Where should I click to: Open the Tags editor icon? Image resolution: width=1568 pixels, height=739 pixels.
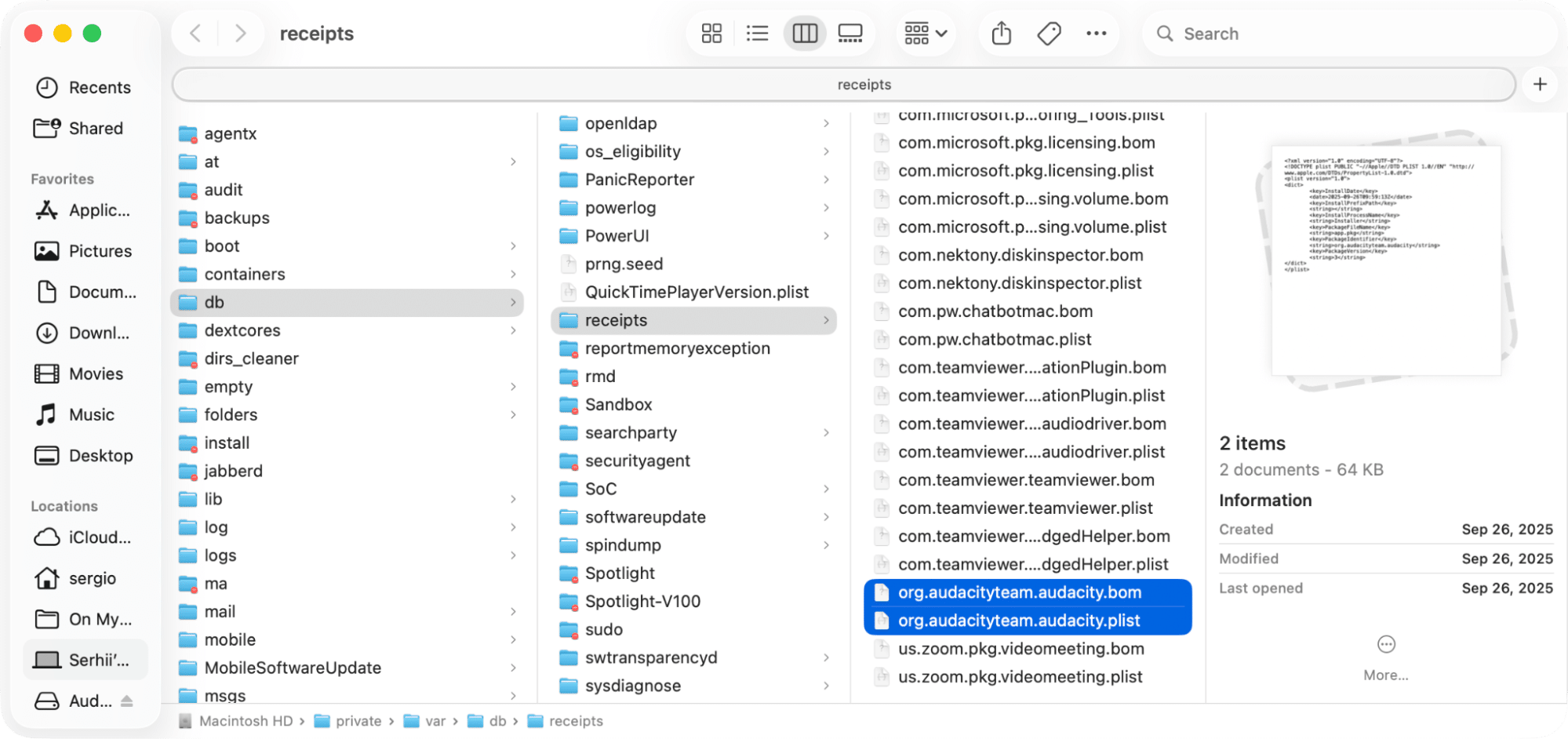point(1049,34)
